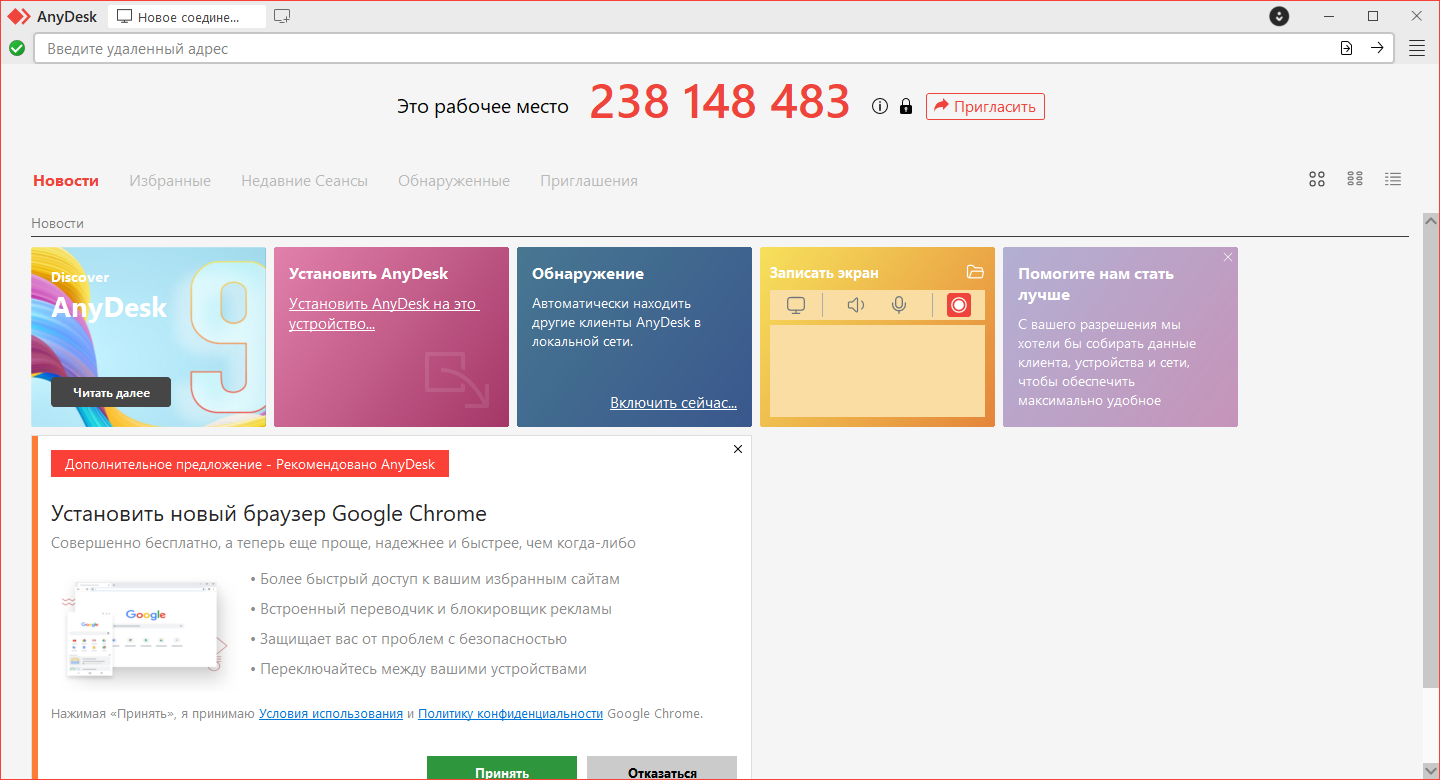Screen dimensions: 1440x780
Task: Toggle screen capture monitor icon
Action: pos(796,305)
